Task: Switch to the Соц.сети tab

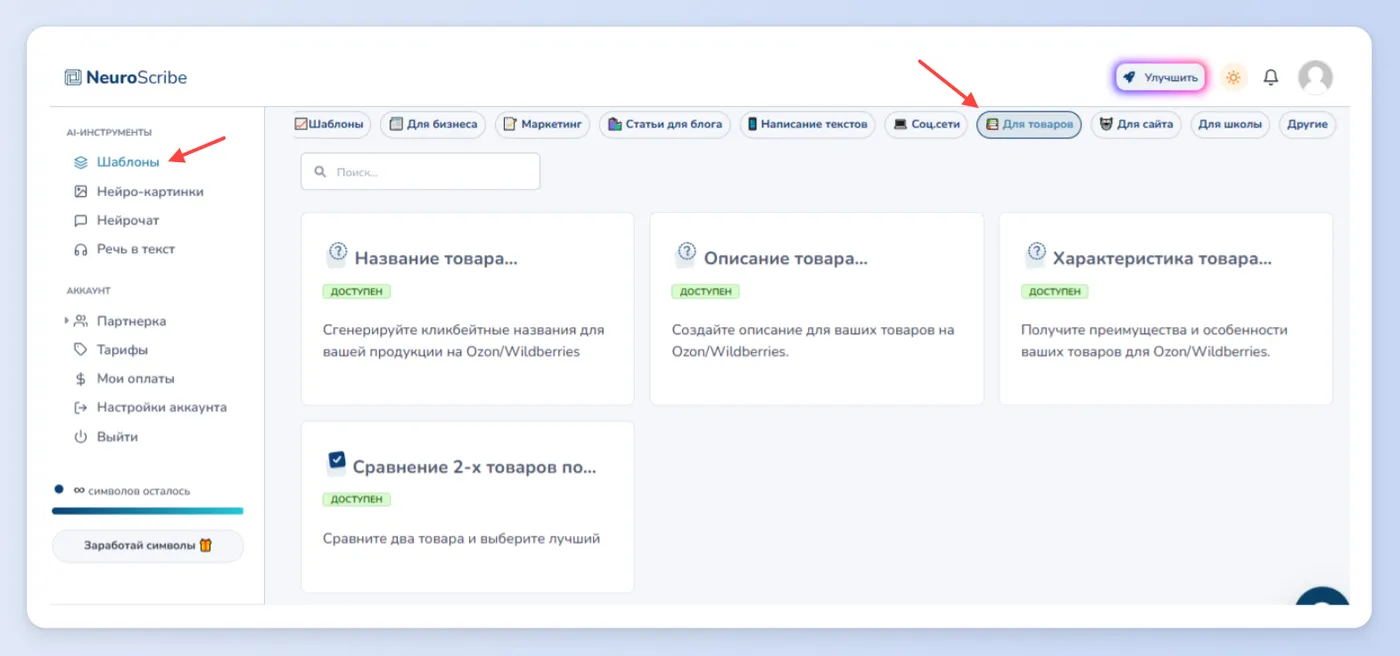Action: pos(927,125)
